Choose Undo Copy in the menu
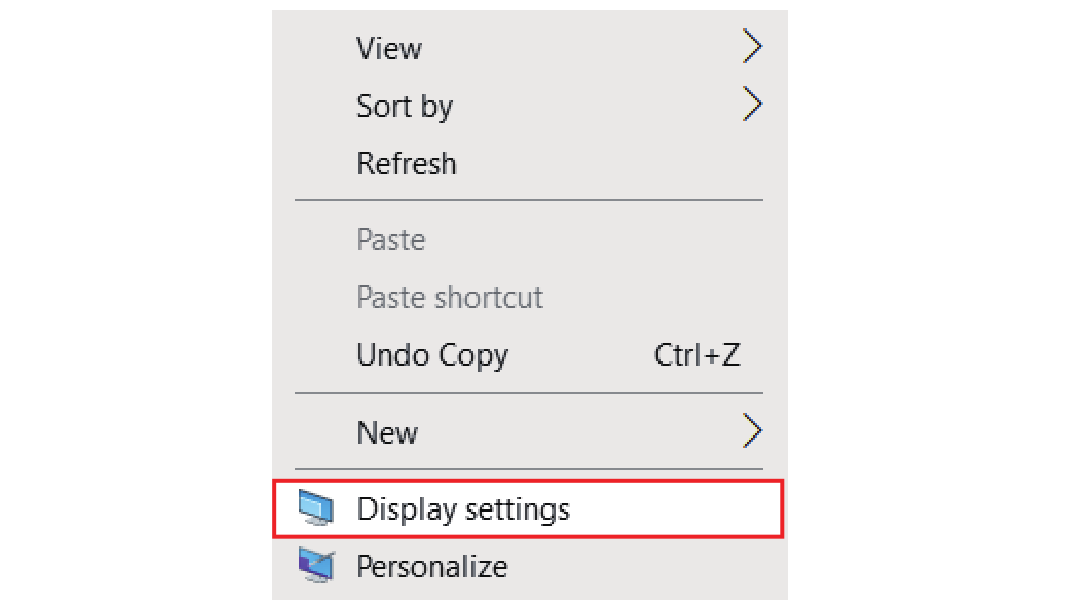 432,355
